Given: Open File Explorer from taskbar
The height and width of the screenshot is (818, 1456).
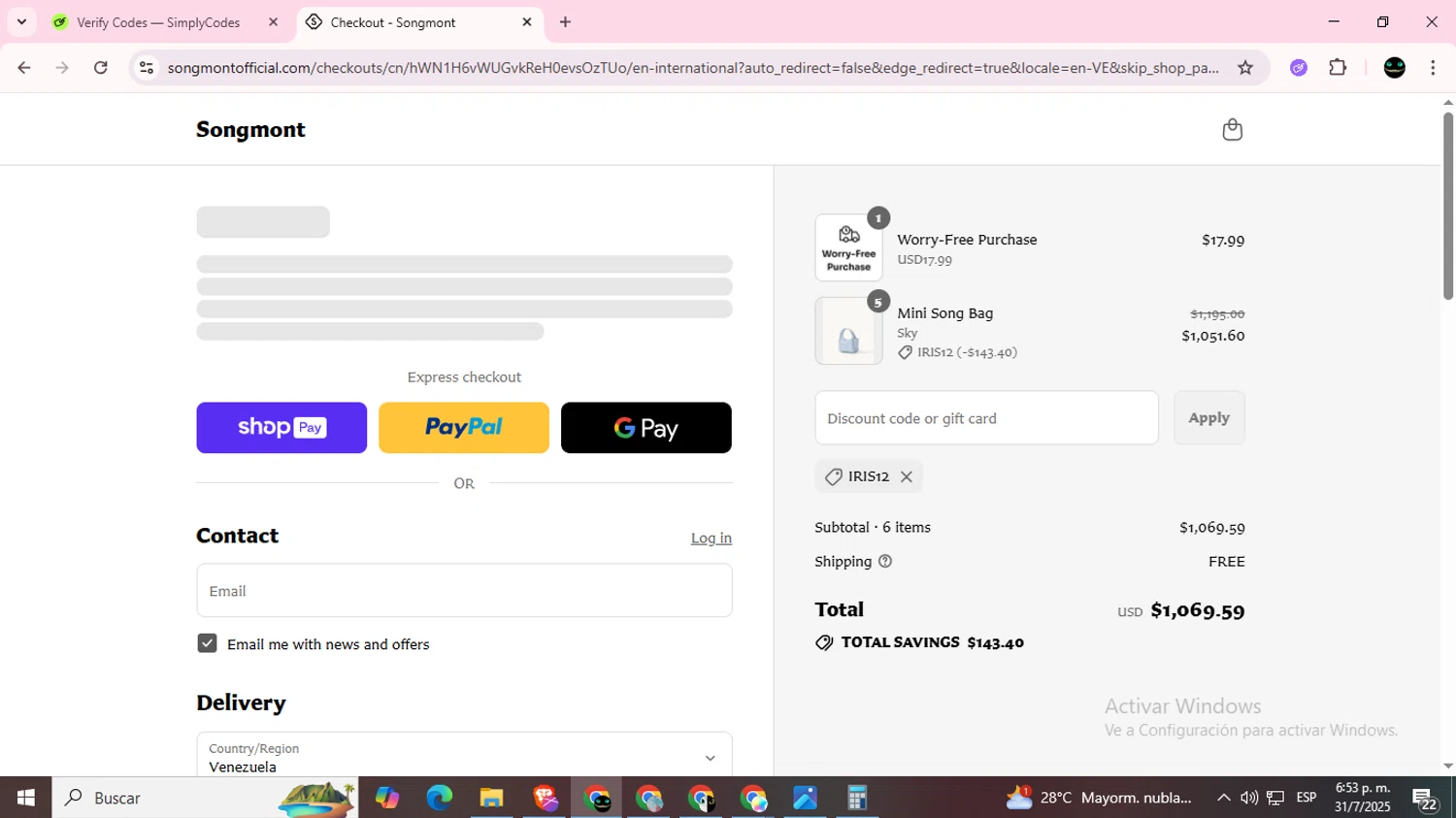Looking at the screenshot, I should tap(491, 798).
